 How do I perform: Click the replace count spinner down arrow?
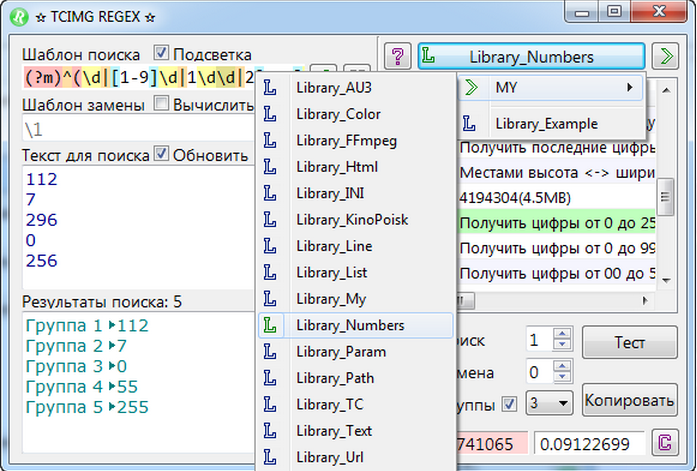coord(562,377)
